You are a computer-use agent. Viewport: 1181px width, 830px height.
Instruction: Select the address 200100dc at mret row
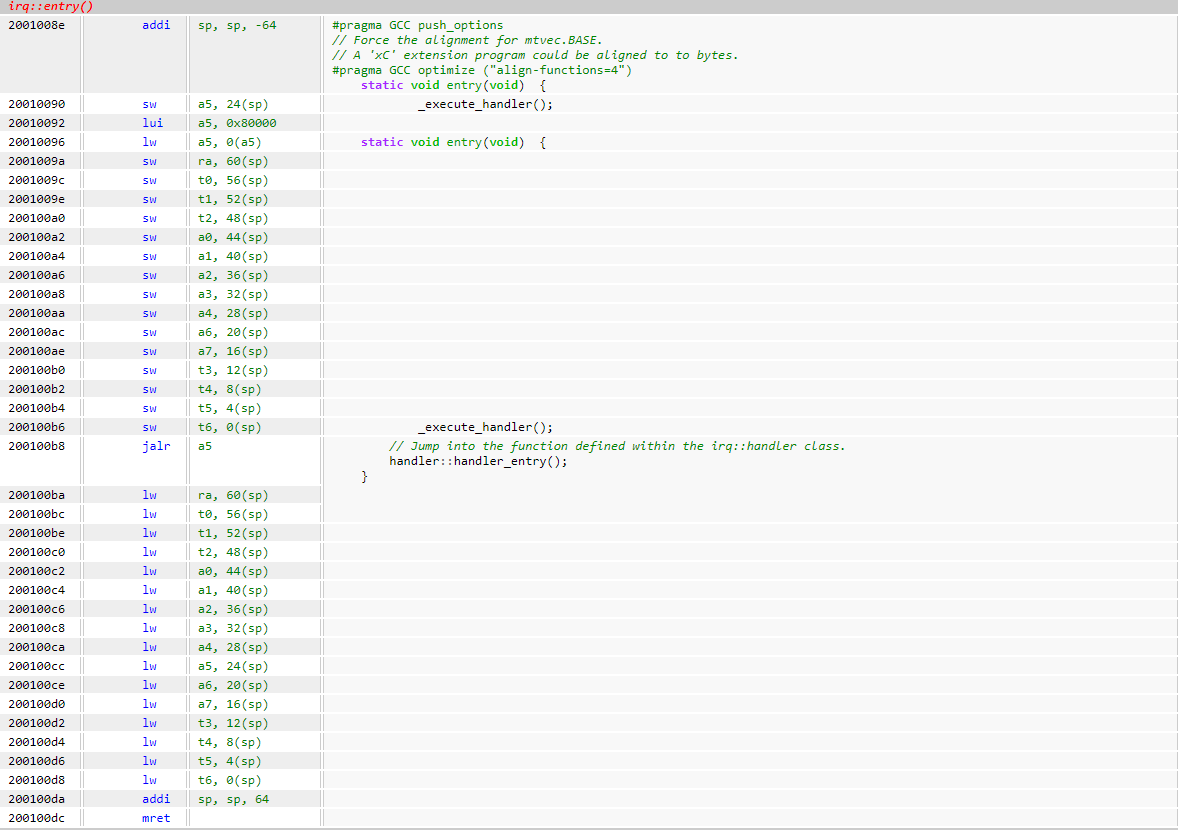[x=36, y=818]
